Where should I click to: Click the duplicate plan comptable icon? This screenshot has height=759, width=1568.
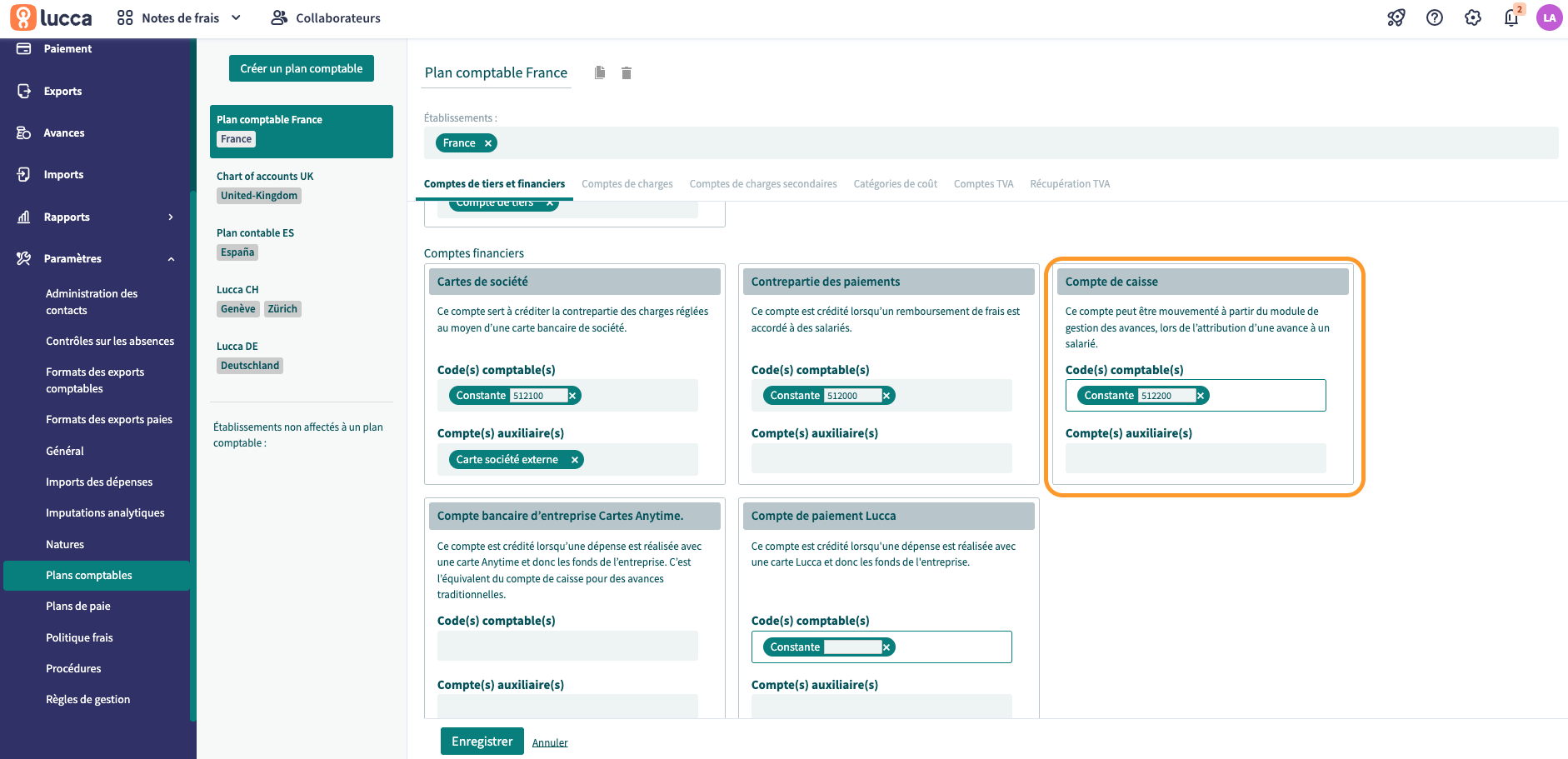click(x=600, y=72)
